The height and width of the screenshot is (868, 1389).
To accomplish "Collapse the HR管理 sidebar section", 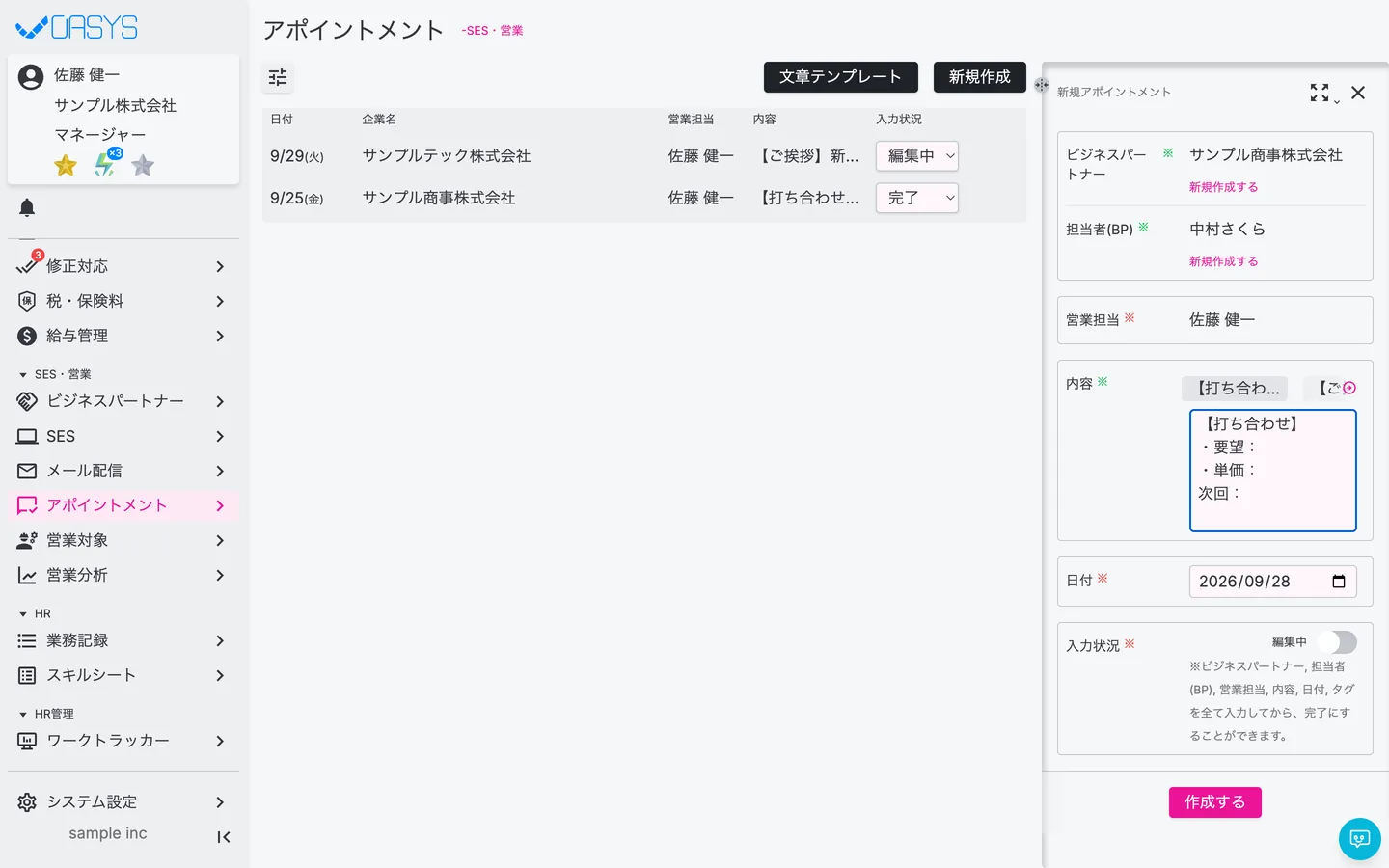I will 46,714.
